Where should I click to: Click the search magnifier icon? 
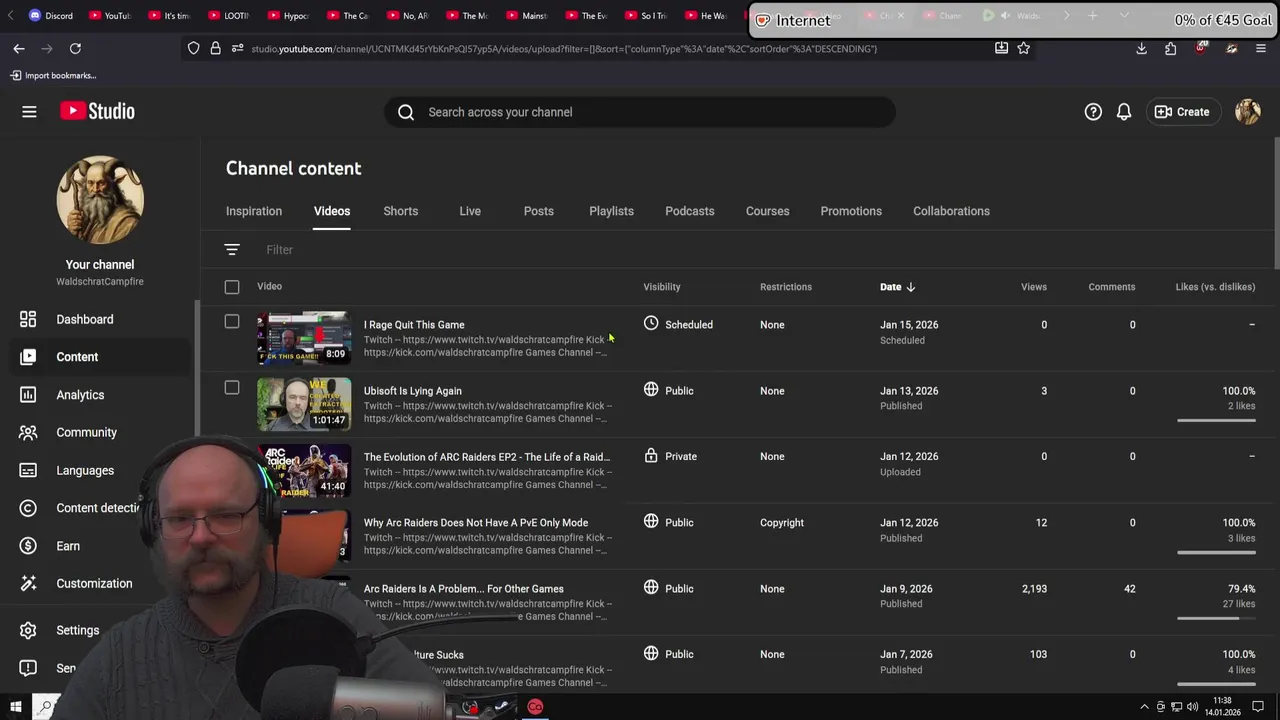(406, 112)
